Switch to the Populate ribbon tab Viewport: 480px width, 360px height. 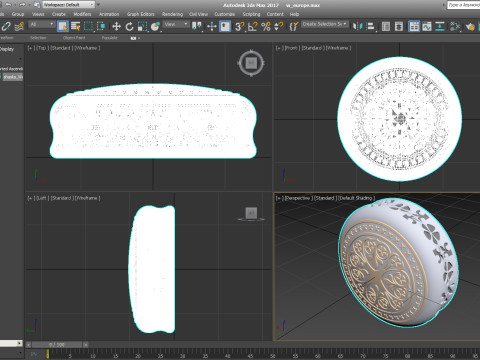click(110, 38)
